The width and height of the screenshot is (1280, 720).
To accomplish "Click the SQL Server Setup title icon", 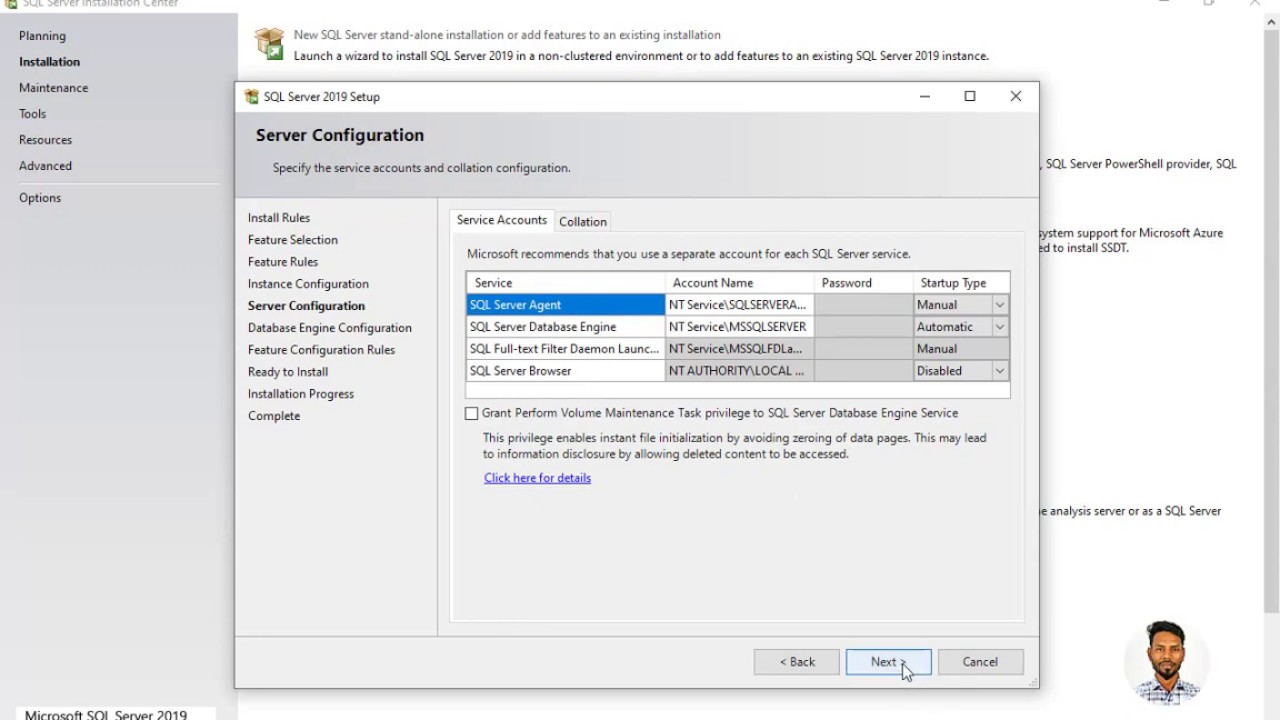I will 252,97.
